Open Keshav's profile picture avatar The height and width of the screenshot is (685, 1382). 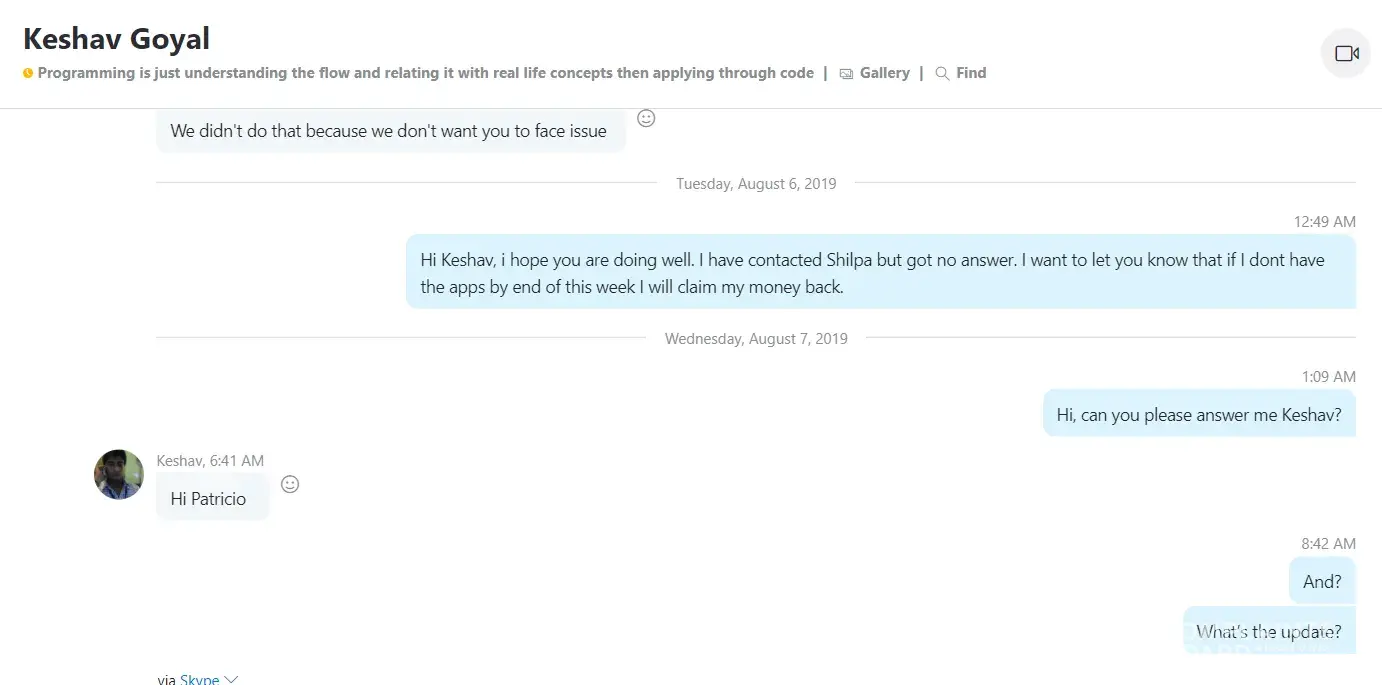[119, 474]
